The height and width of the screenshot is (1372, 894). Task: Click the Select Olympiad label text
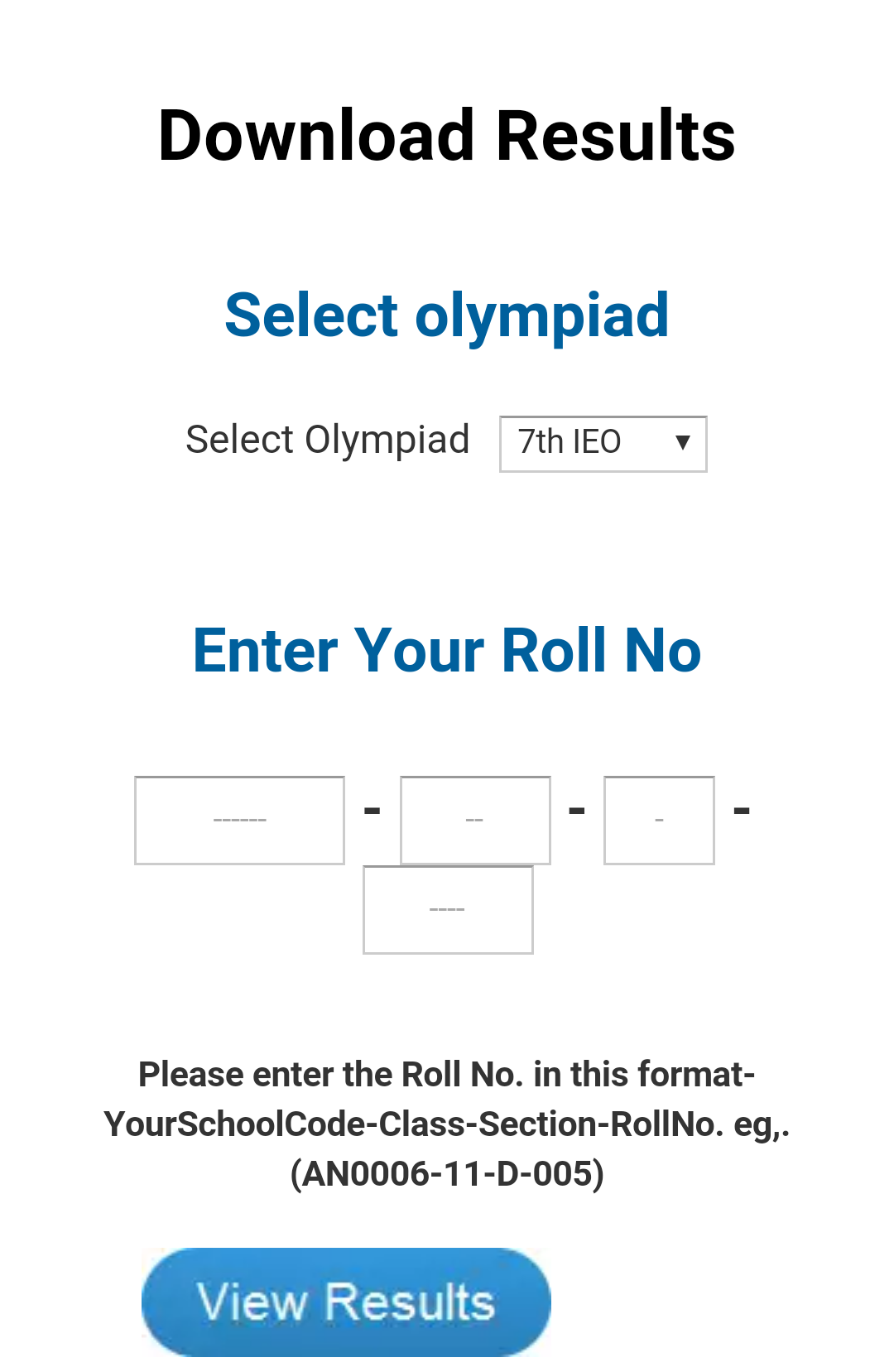(328, 439)
